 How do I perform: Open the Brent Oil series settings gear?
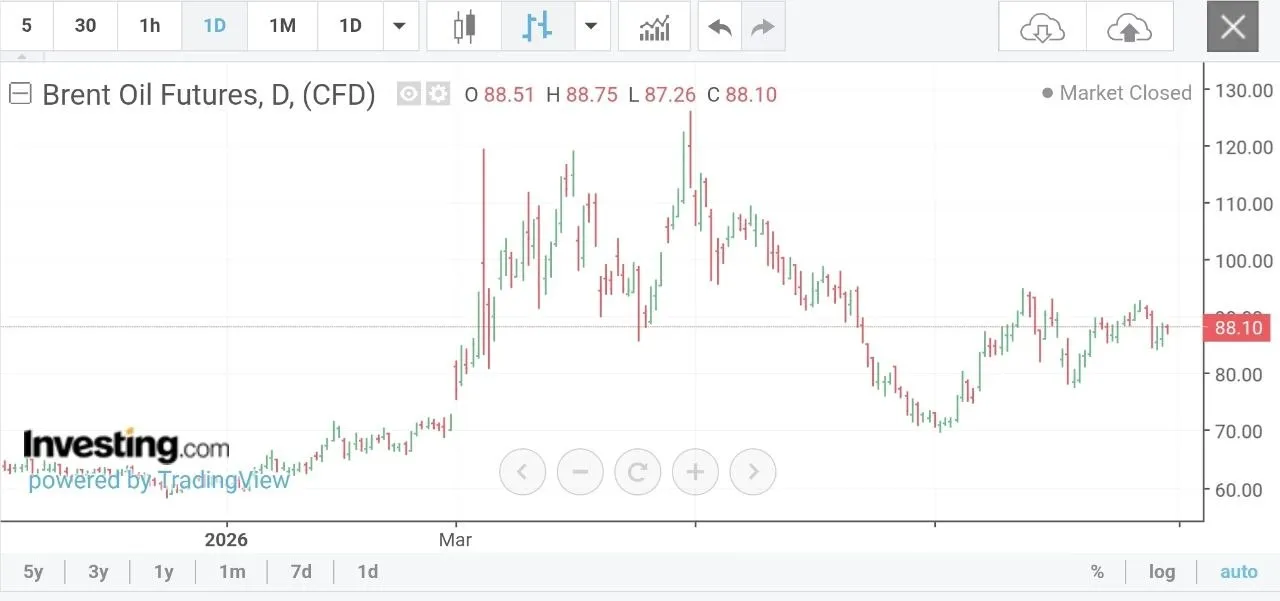[x=438, y=94]
